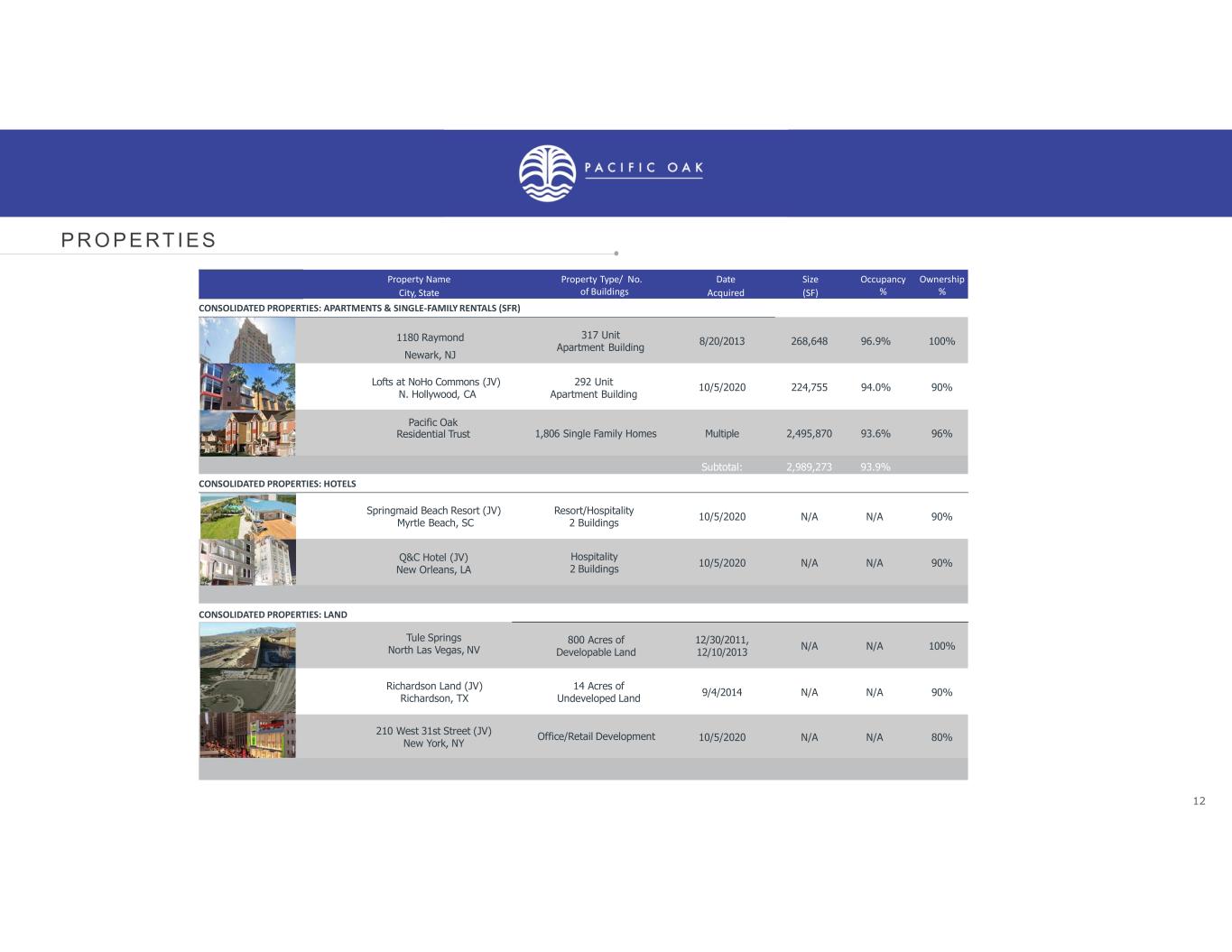Select the Q&C Hotel photo

(x=247, y=562)
